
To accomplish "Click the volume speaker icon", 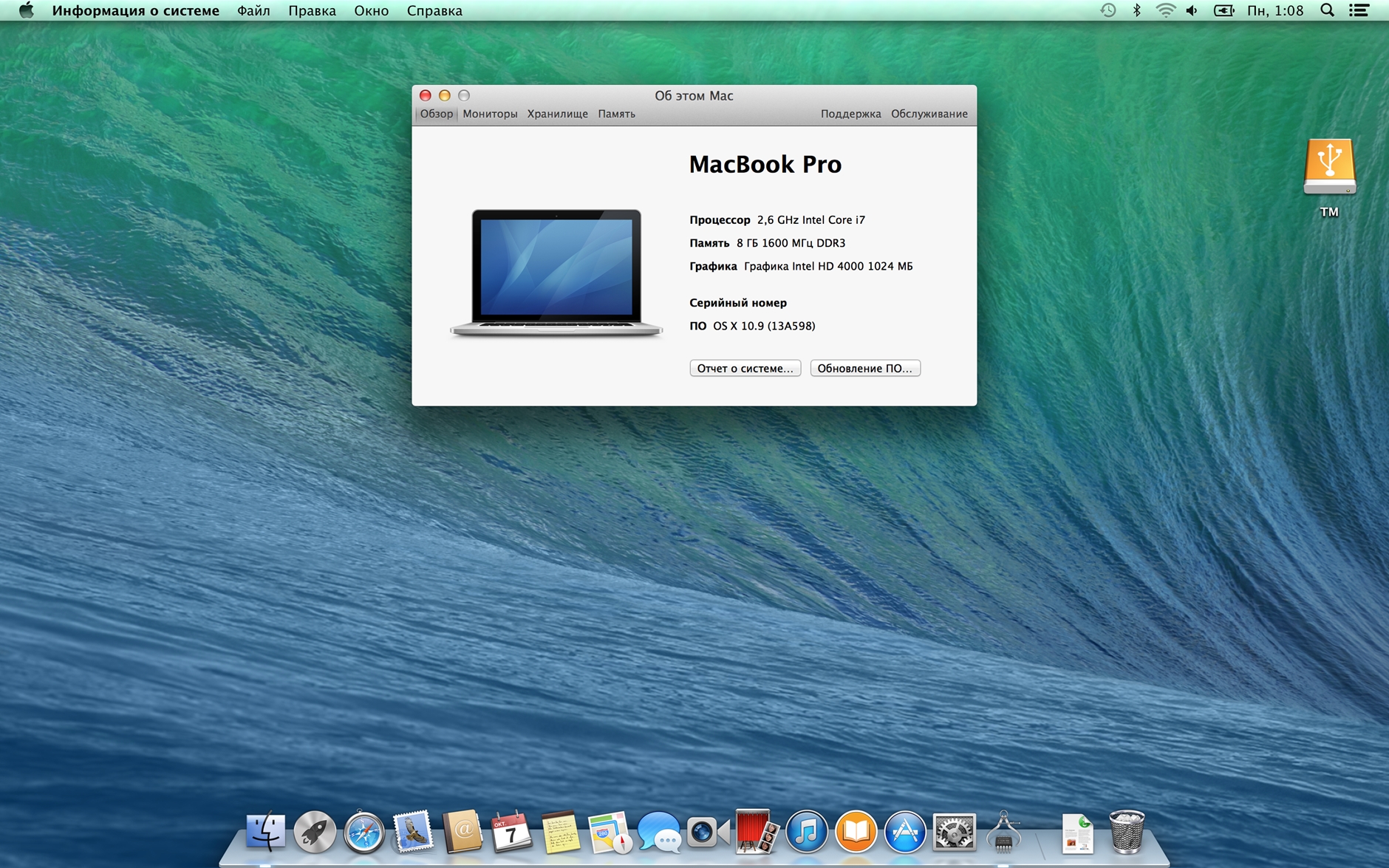I will [1192, 10].
